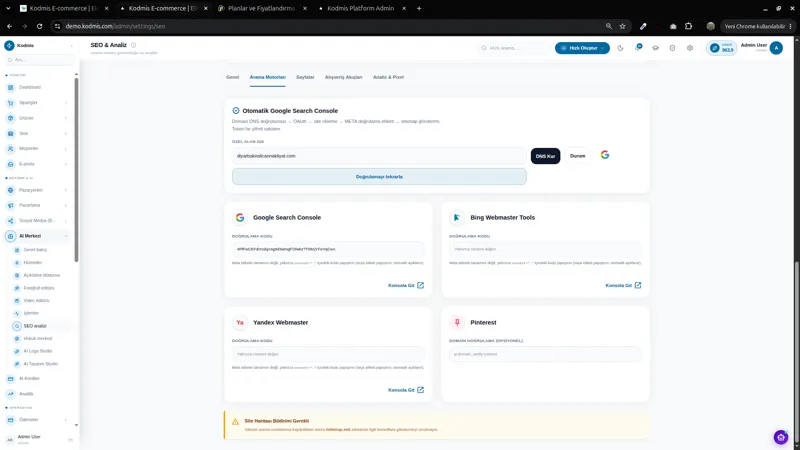The width and height of the screenshot is (800, 450).
Task: Open the purple support chat bubble
Action: pyautogui.click(x=781, y=437)
